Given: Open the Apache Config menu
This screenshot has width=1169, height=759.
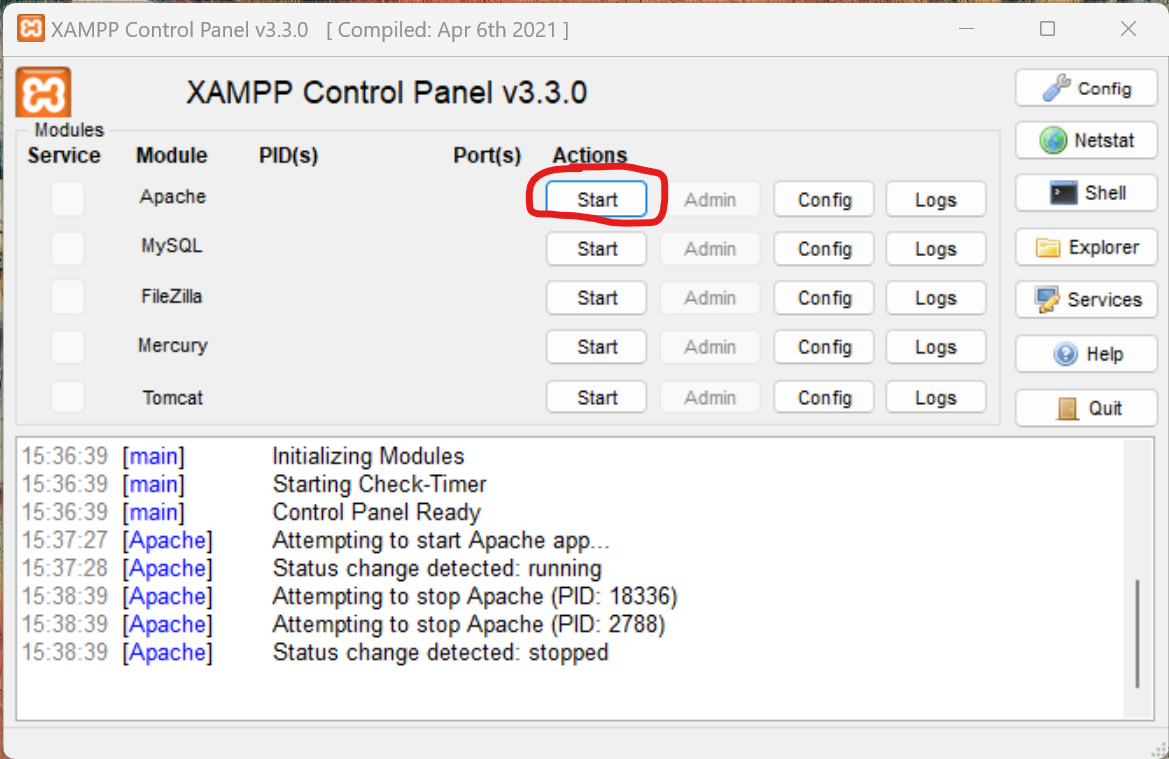Looking at the screenshot, I should point(824,199).
